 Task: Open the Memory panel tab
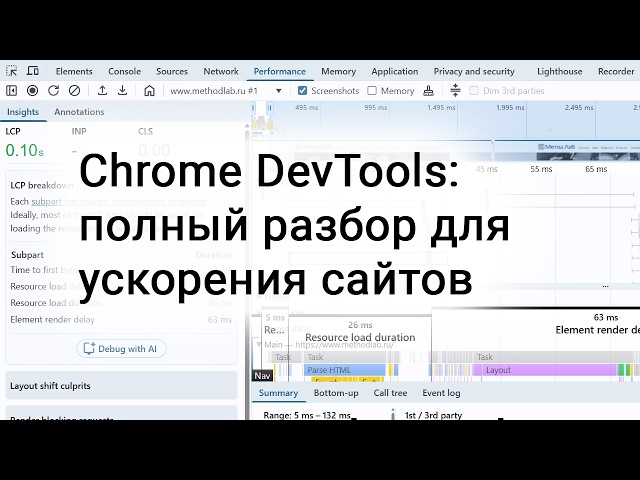(x=338, y=71)
